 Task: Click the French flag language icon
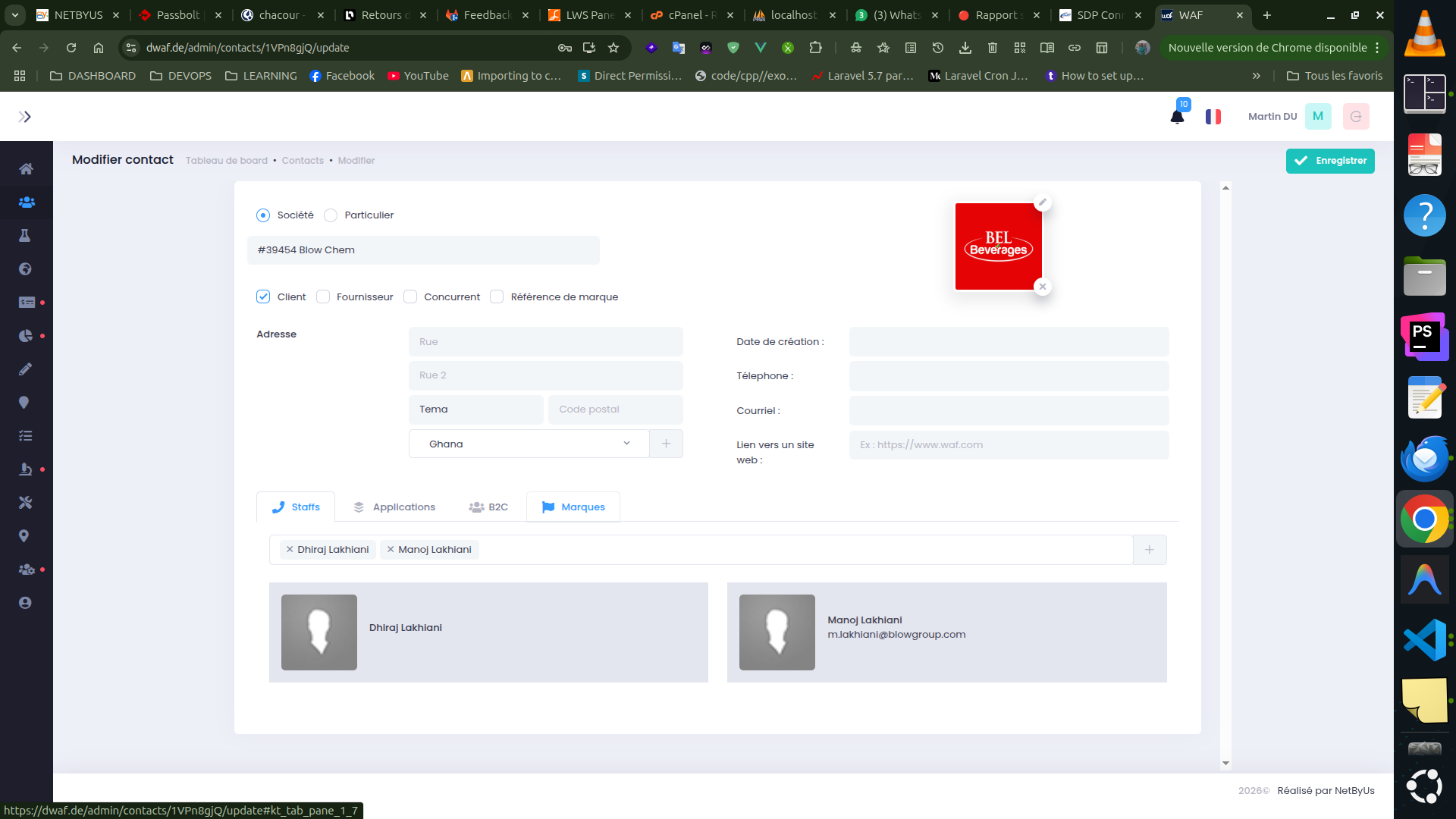click(x=1213, y=117)
